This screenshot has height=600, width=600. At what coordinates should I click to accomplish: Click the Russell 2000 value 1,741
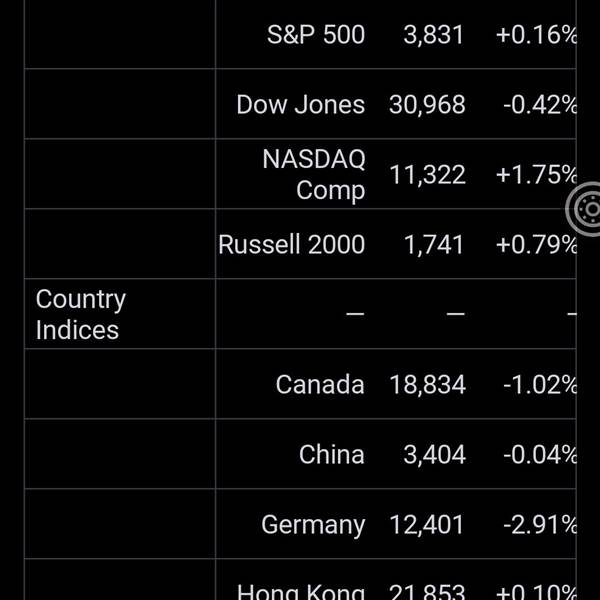[434, 245]
